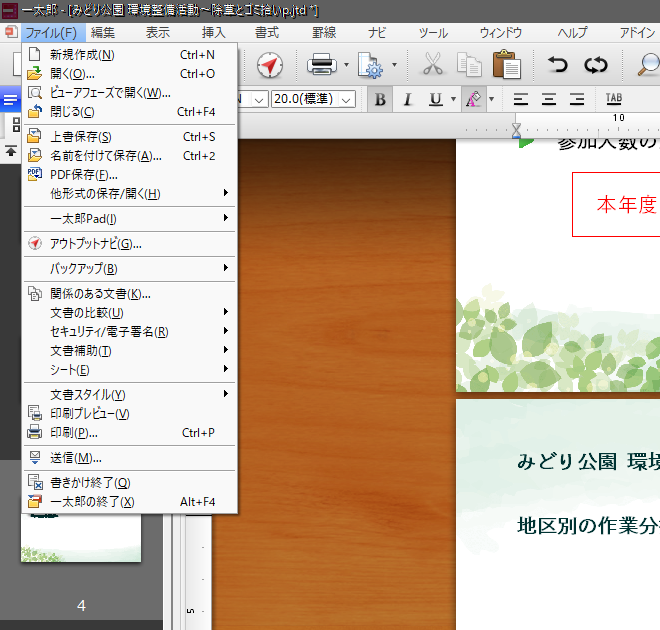Expand 文書の比較(U) submenu
The width and height of the screenshot is (660, 630).
130,313
